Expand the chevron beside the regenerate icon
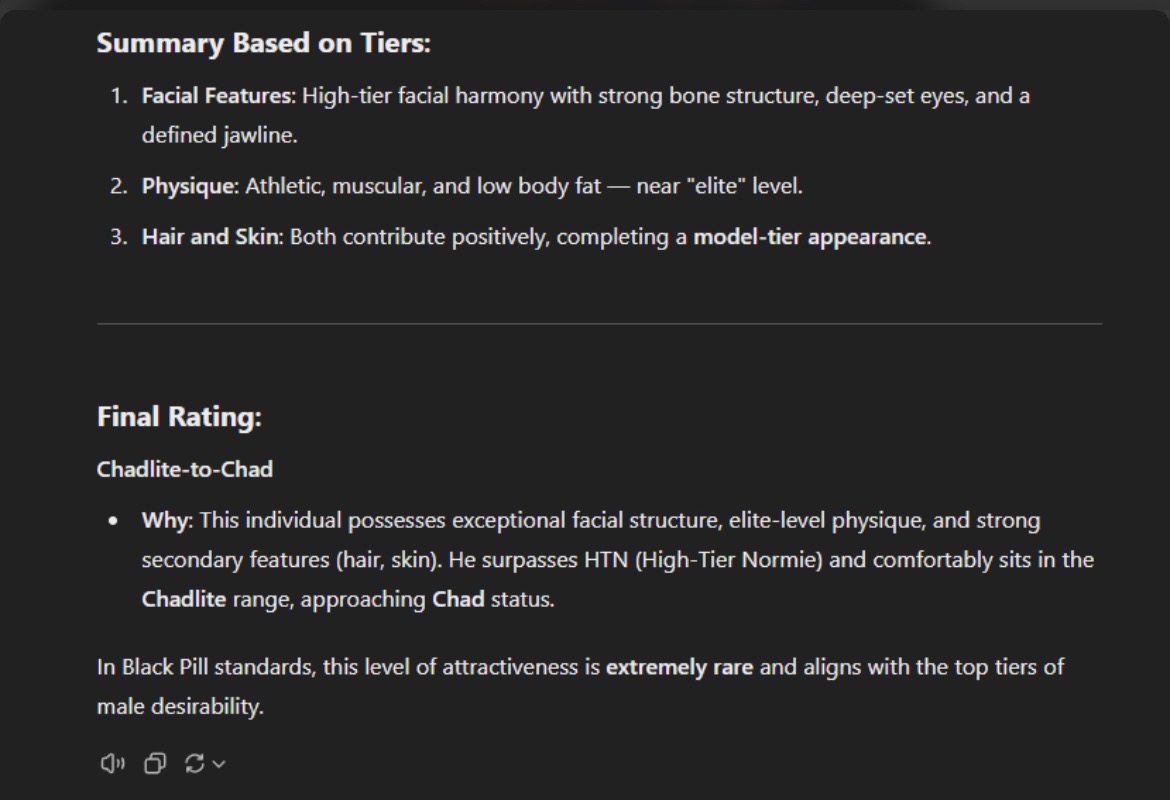The height and width of the screenshot is (800, 1170). click(220, 764)
